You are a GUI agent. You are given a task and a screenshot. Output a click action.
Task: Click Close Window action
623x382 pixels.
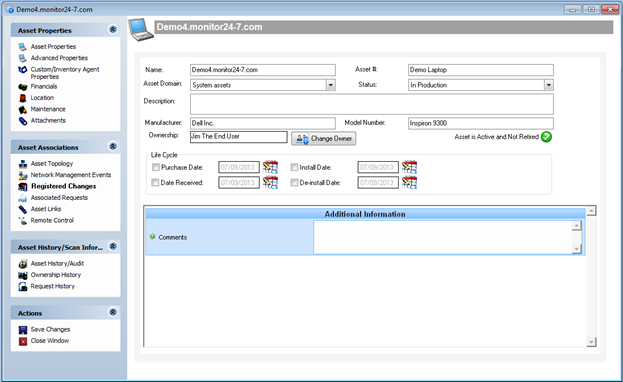pyautogui.click(x=50, y=341)
